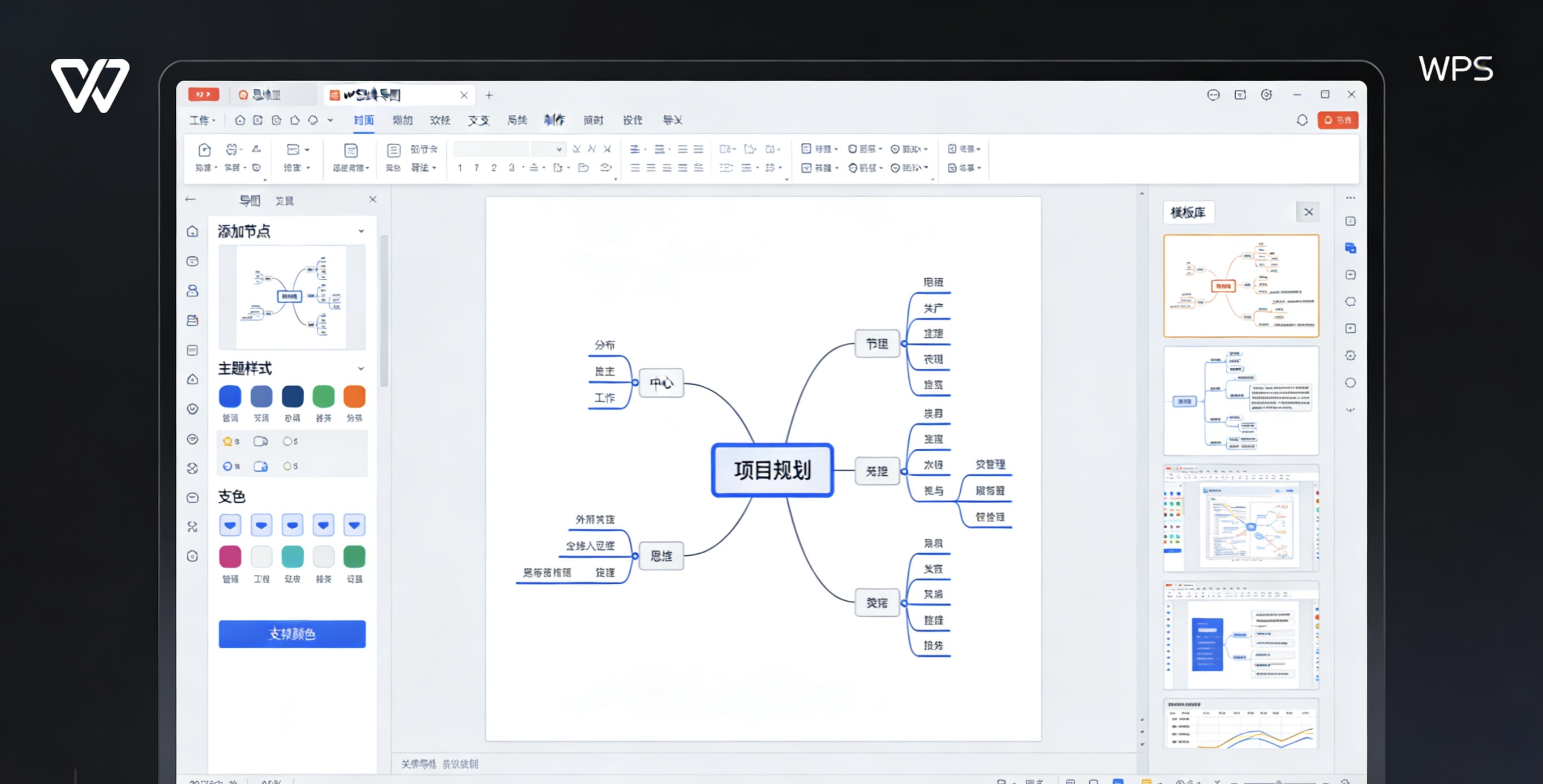Select the orange theme color swatch

click(x=354, y=396)
